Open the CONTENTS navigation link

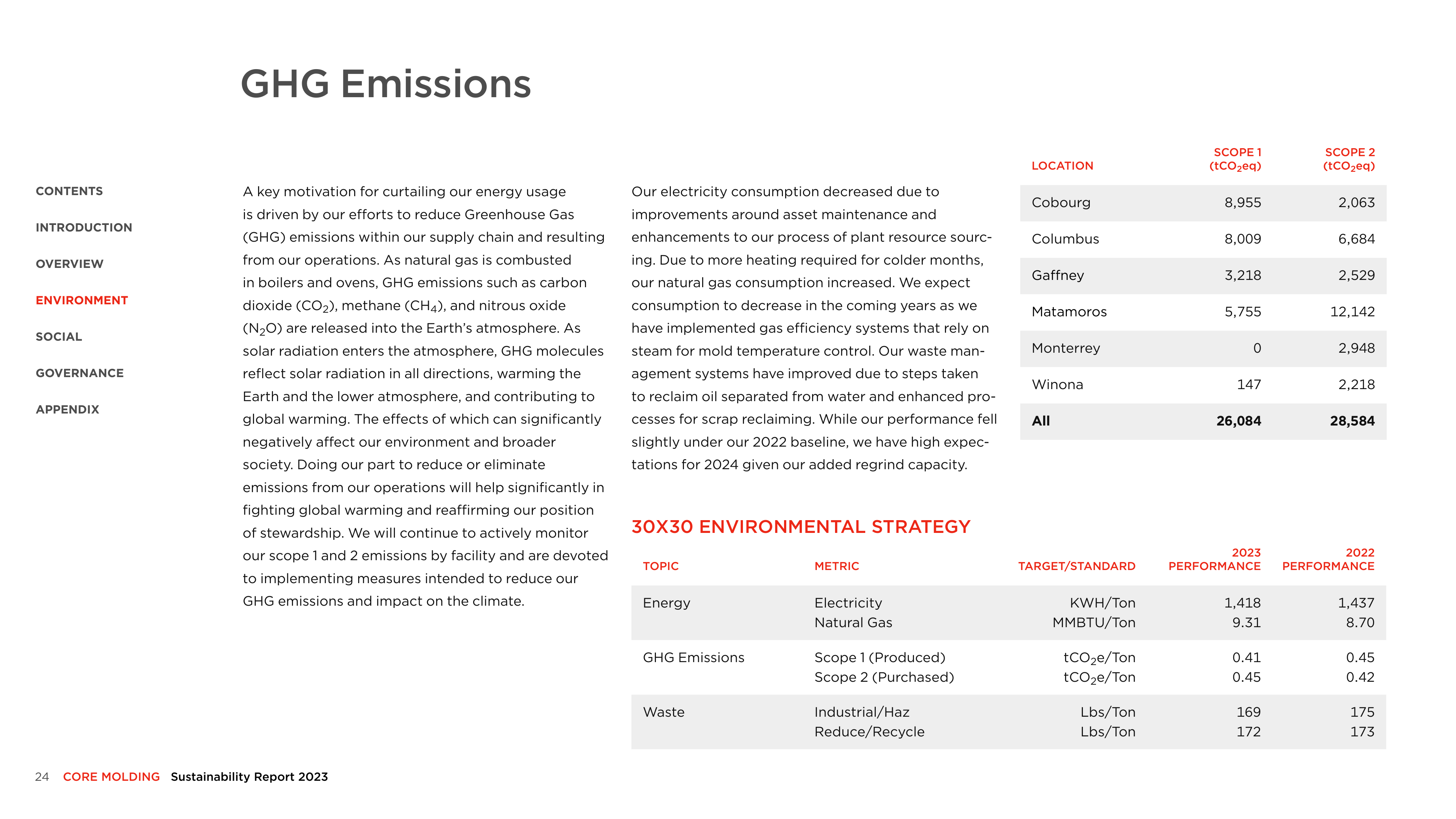tap(69, 191)
